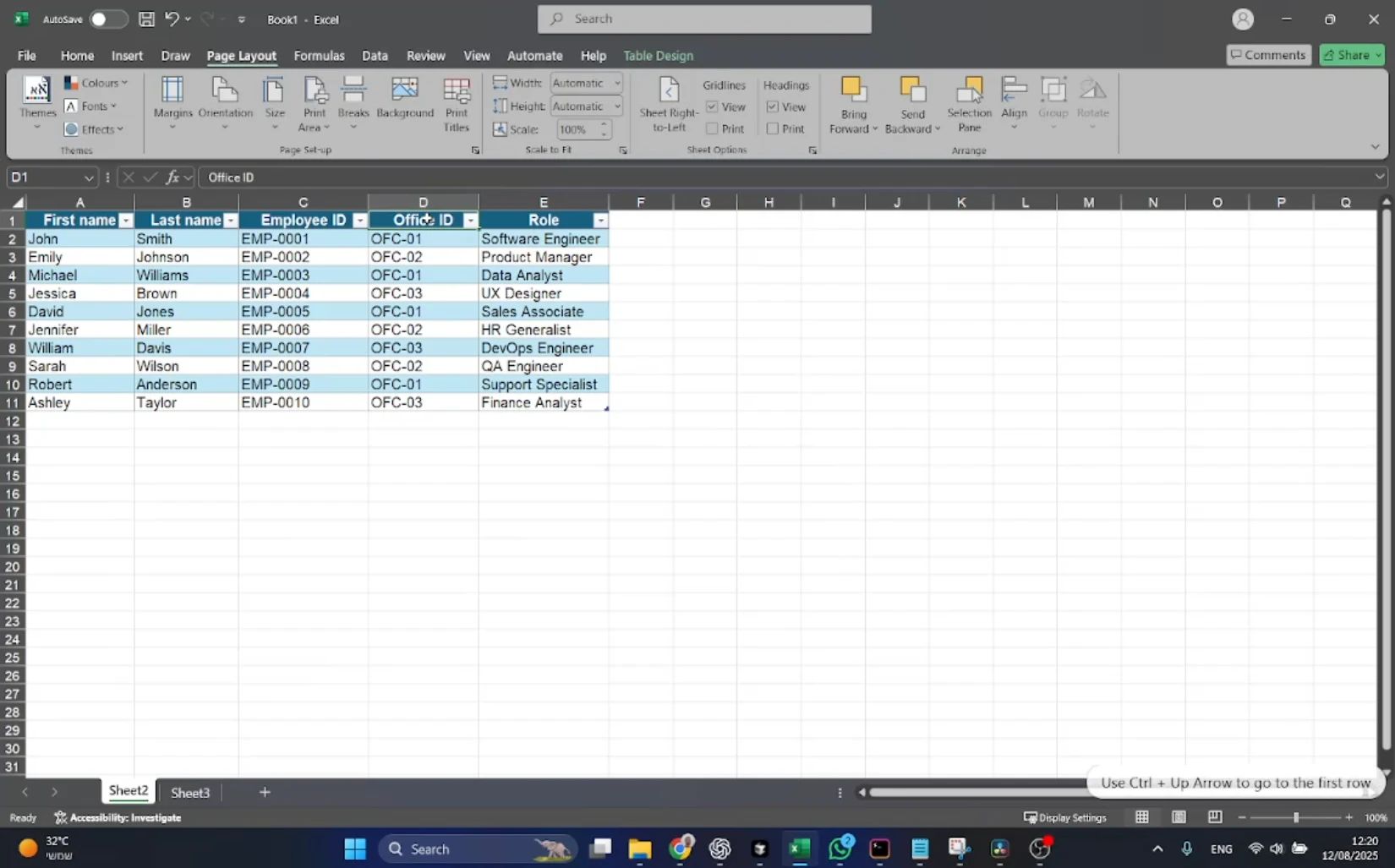The width and height of the screenshot is (1395, 868).
Task: Insert a sheet Background image
Action: 405,99
